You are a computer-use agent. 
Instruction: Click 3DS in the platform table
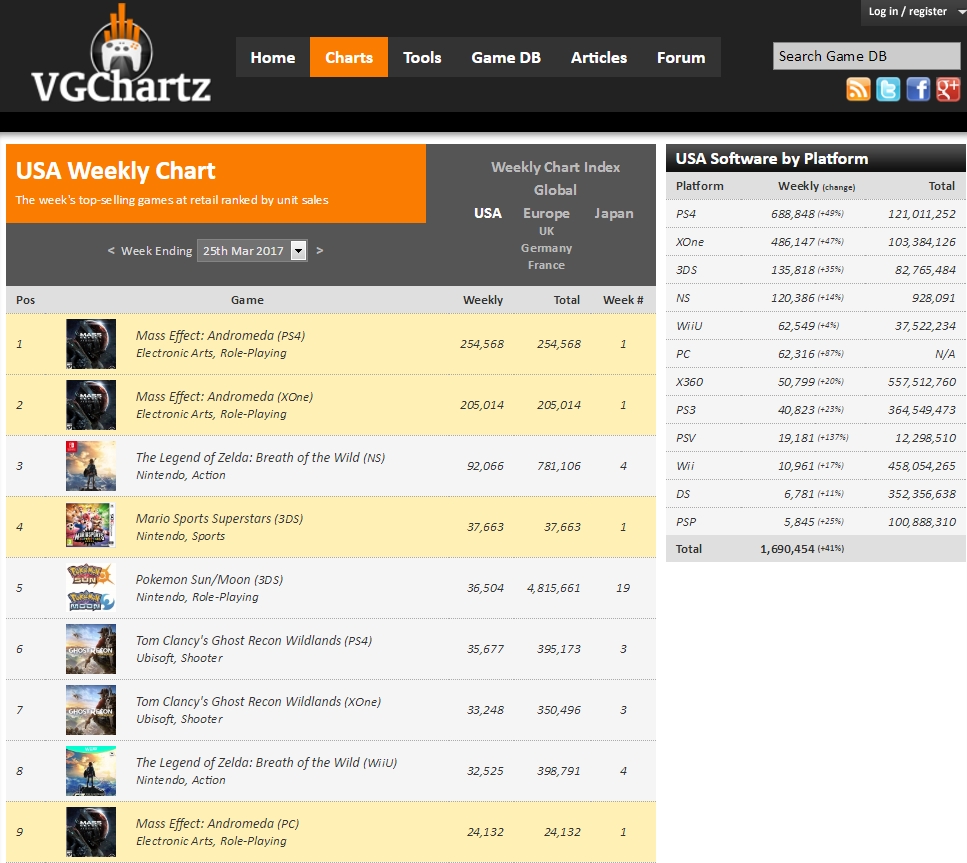tap(686, 270)
